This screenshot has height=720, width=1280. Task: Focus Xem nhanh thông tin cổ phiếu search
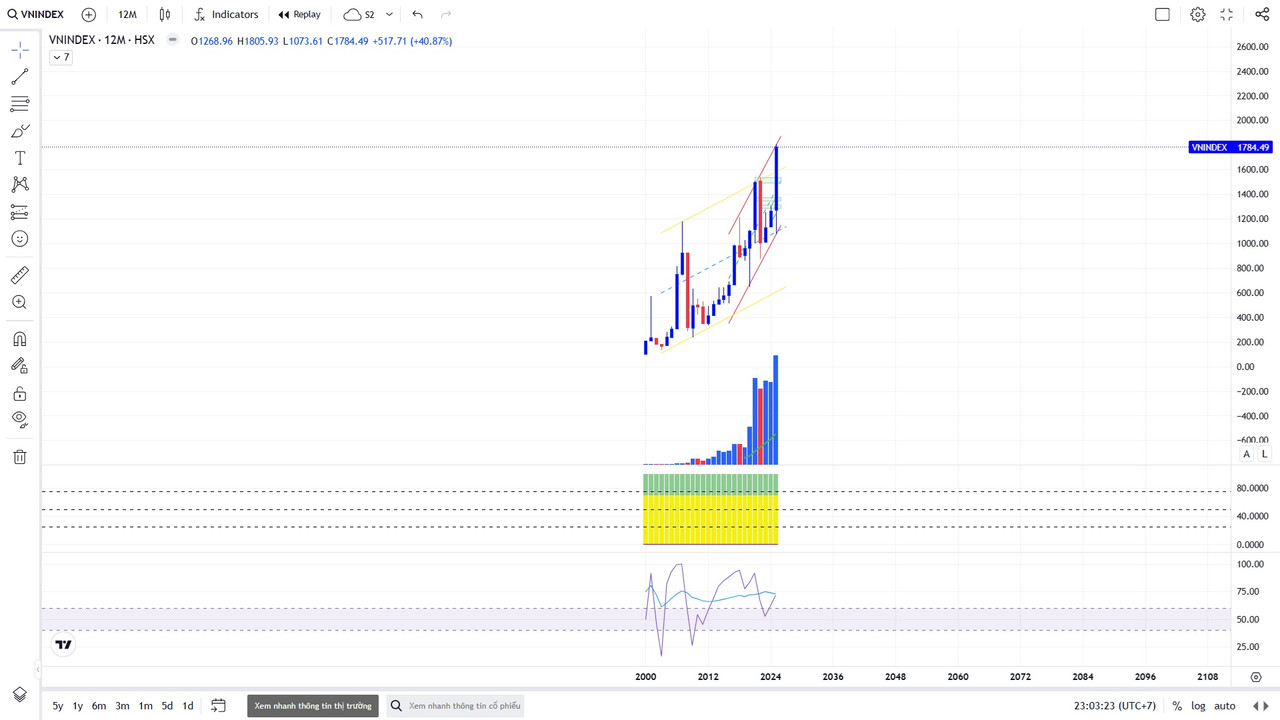(x=456, y=706)
